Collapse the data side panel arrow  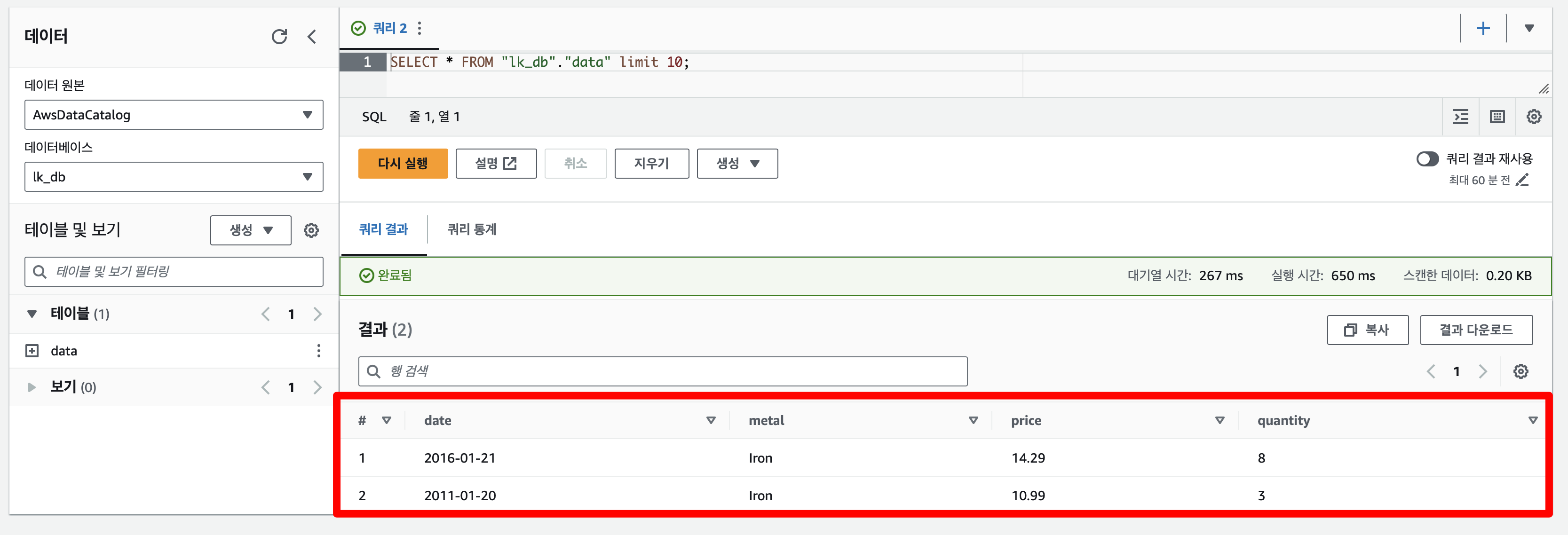point(312,37)
